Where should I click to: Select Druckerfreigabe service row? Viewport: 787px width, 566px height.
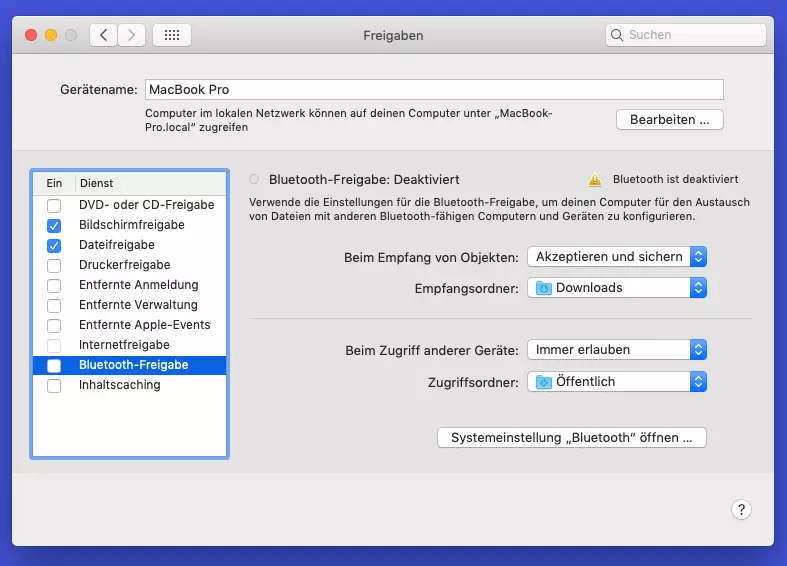coord(129,265)
